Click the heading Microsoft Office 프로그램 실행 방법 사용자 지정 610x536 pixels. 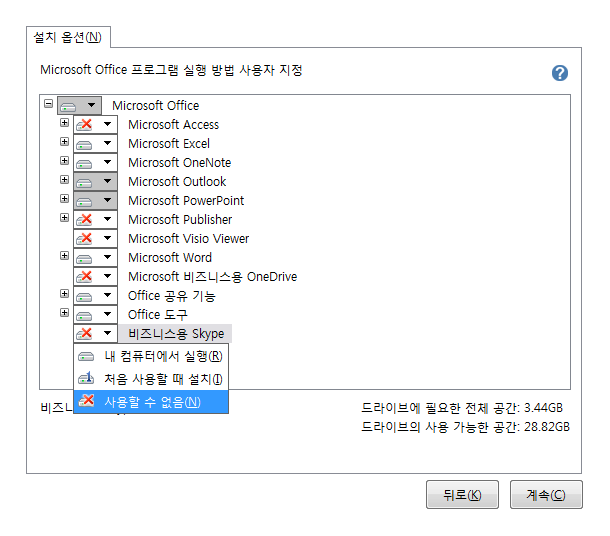coord(171,70)
